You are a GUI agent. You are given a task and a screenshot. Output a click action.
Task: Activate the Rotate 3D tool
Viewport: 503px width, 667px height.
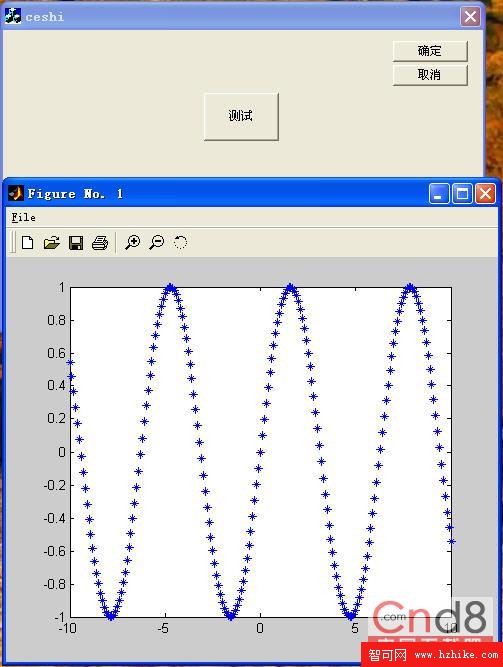[x=180, y=242]
